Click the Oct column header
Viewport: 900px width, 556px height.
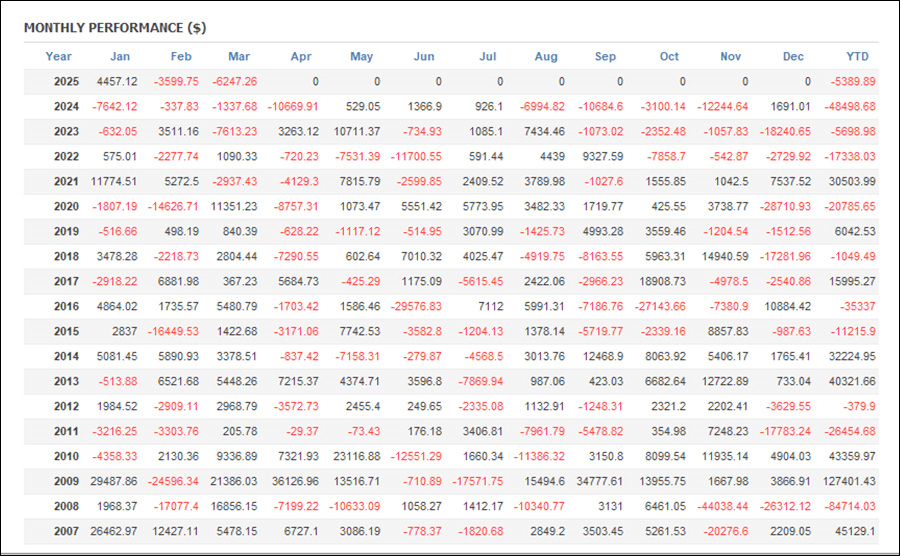[669, 56]
